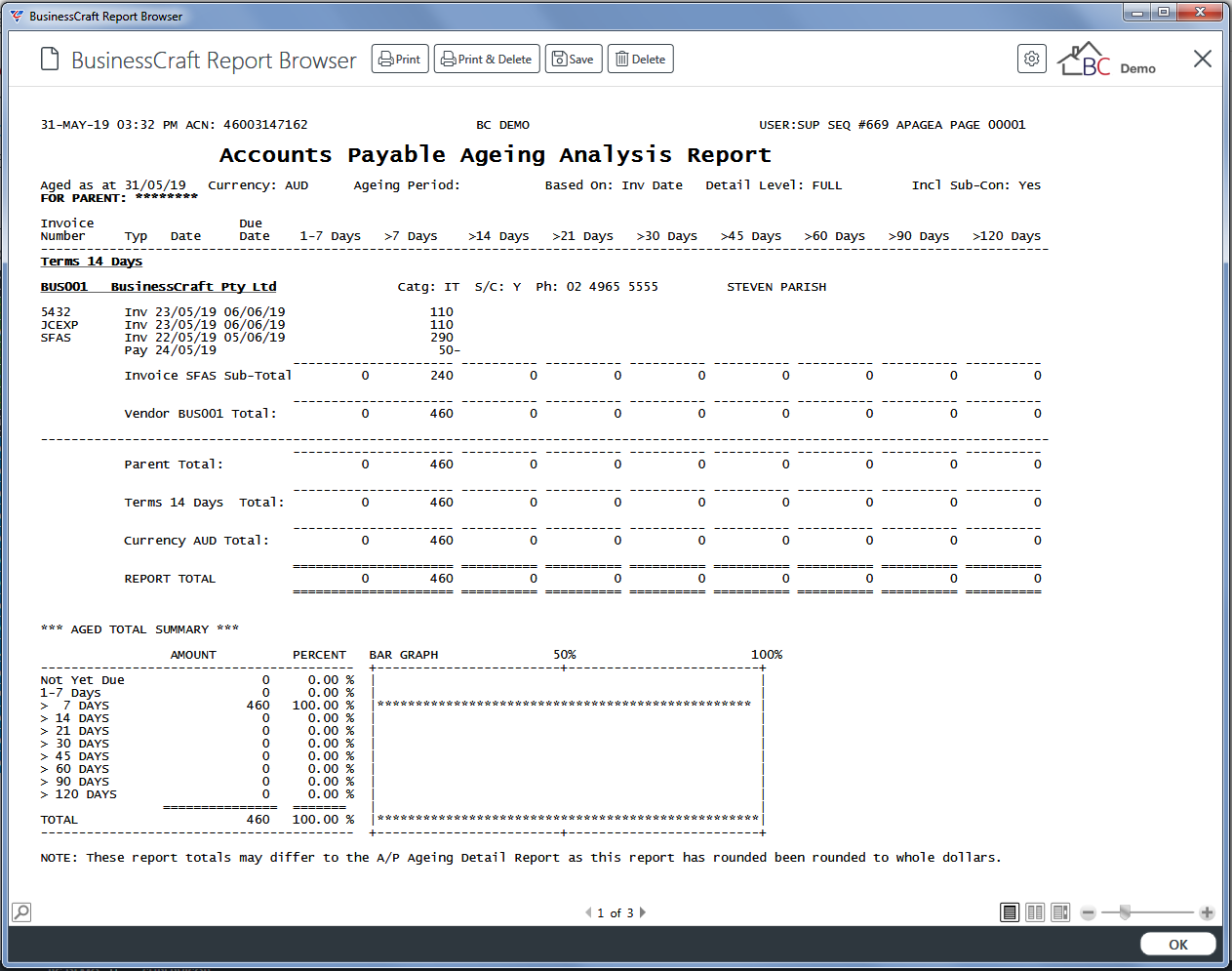This screenshot has width=1232, height=971.
Task: Click the 'ACN: 46003147162' header text
Action: click(x=247, y=125)
